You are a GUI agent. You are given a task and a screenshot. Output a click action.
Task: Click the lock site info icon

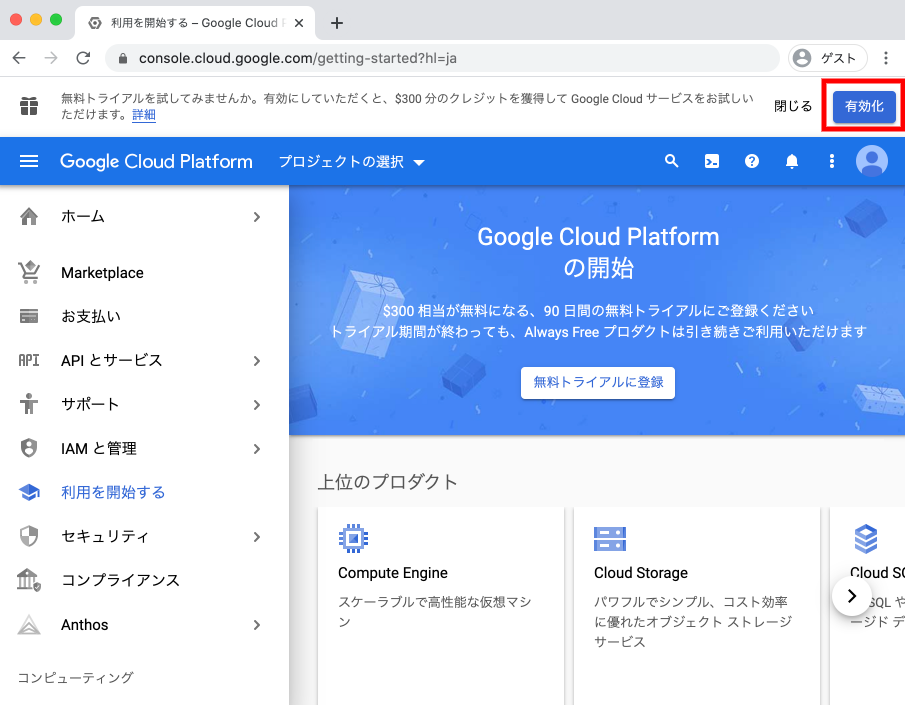tap(122, 58)
